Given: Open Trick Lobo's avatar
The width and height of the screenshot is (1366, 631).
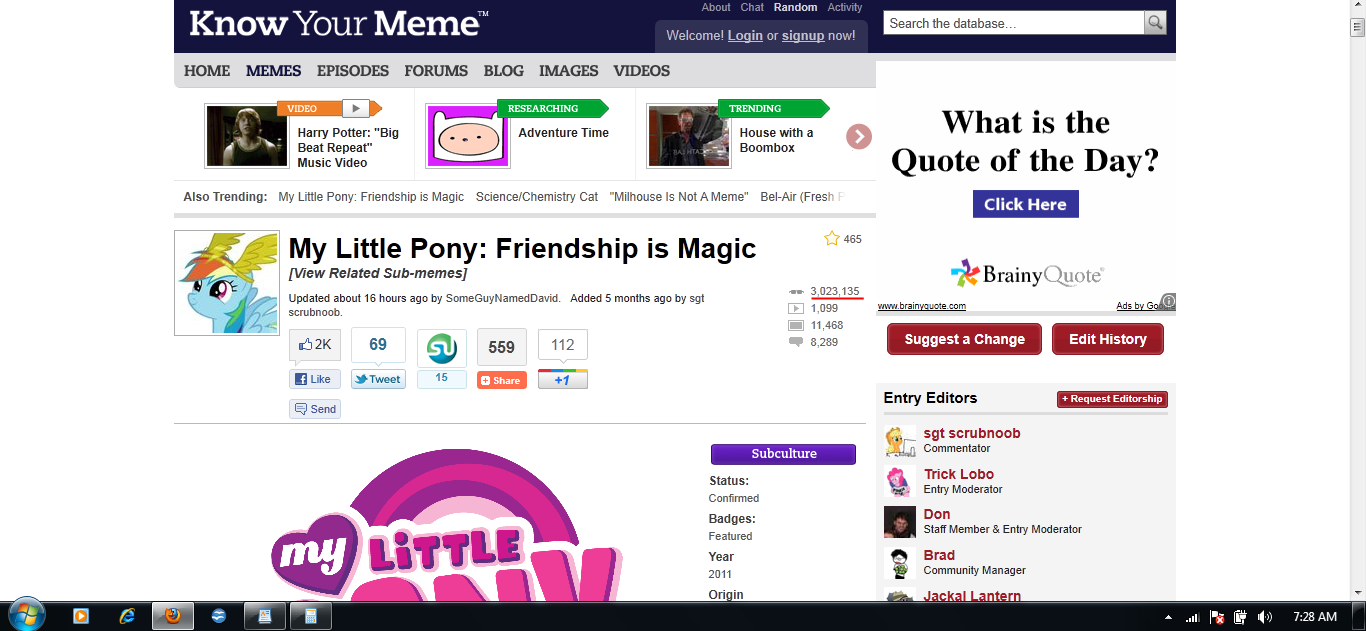Looking at the screenshot, I should coord(900,481).
